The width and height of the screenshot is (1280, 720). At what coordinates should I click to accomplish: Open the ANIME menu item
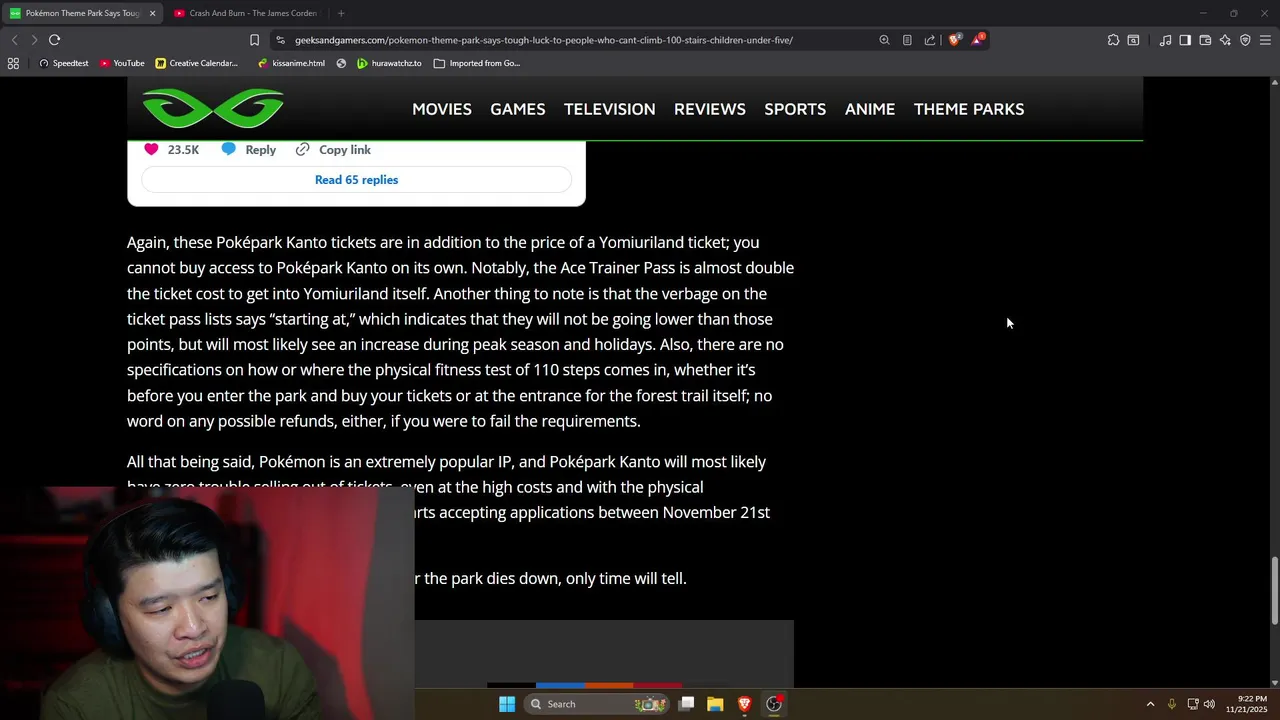[870, 109]
